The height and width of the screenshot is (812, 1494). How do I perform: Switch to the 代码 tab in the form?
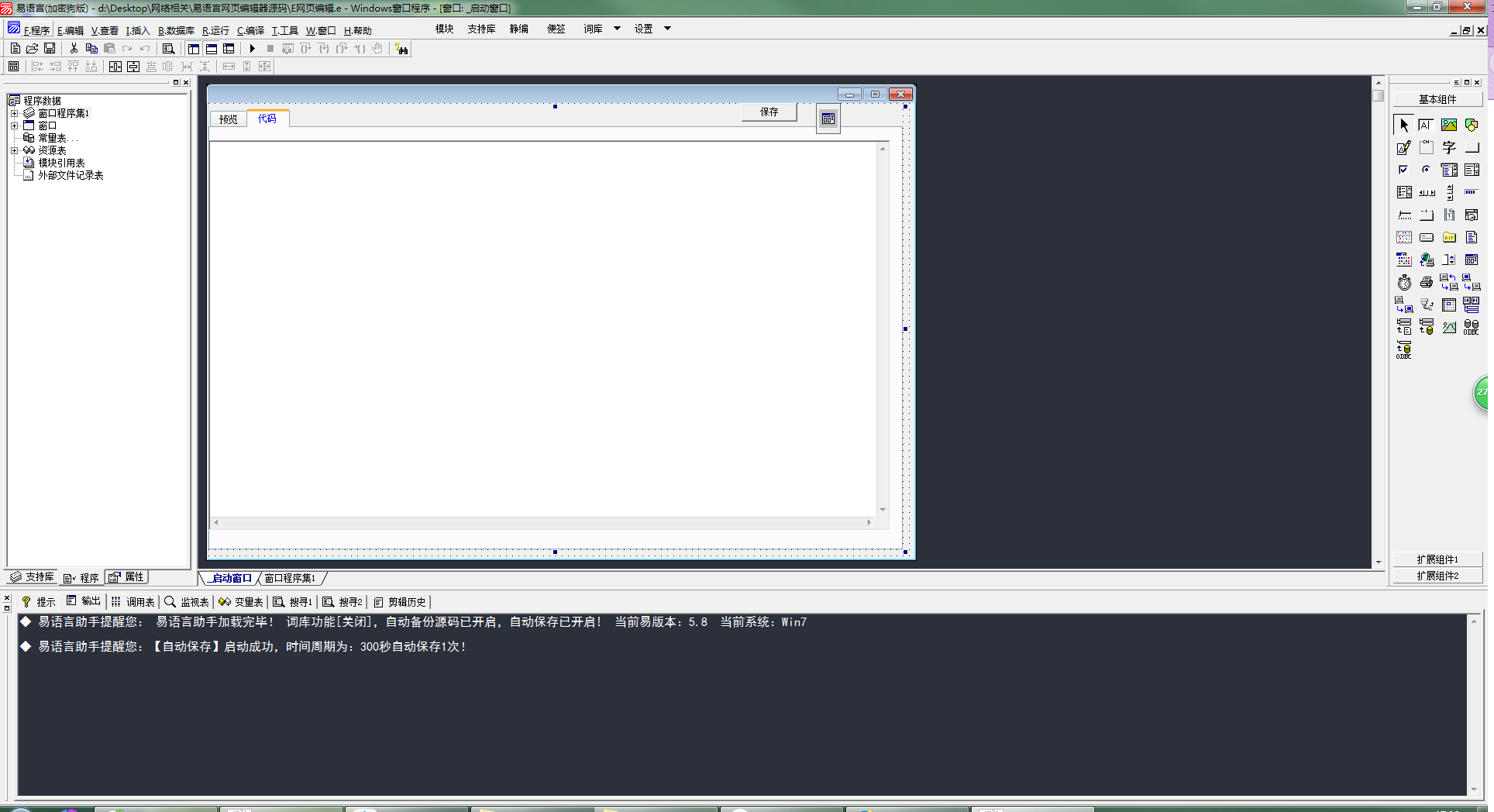click(x=267, y=119)
